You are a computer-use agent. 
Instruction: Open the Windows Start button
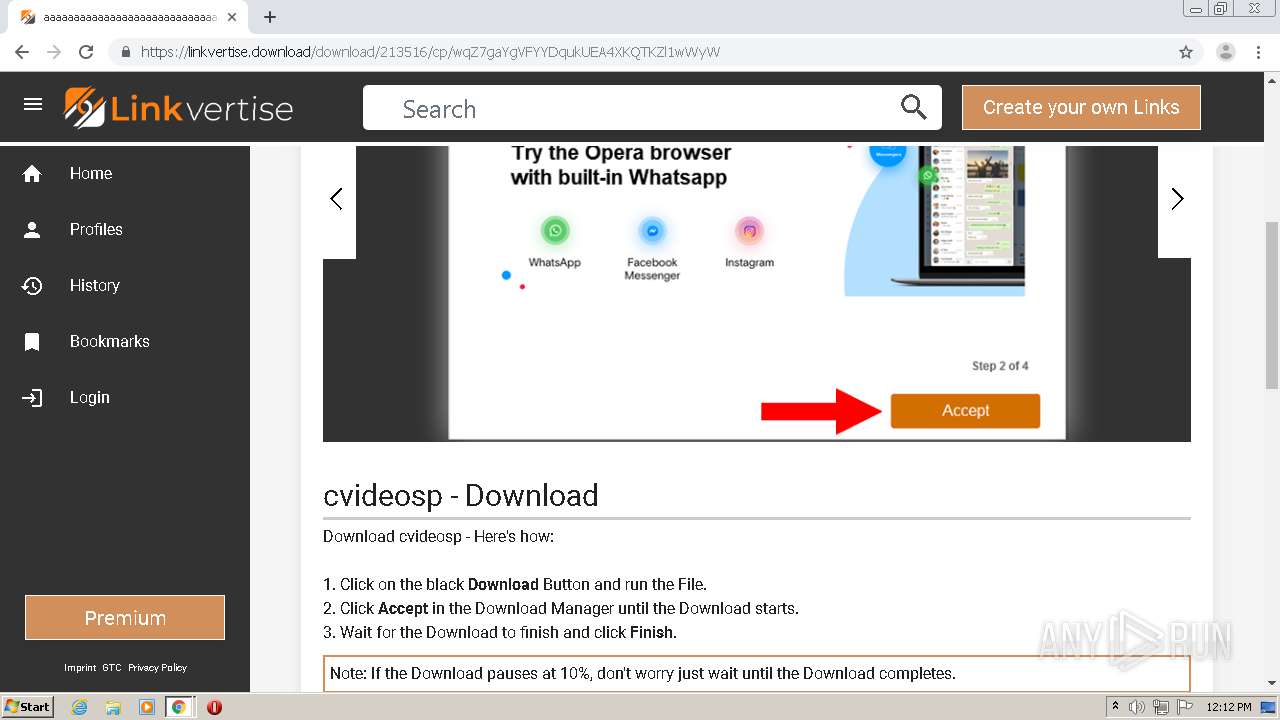click(x=28, y=707)
